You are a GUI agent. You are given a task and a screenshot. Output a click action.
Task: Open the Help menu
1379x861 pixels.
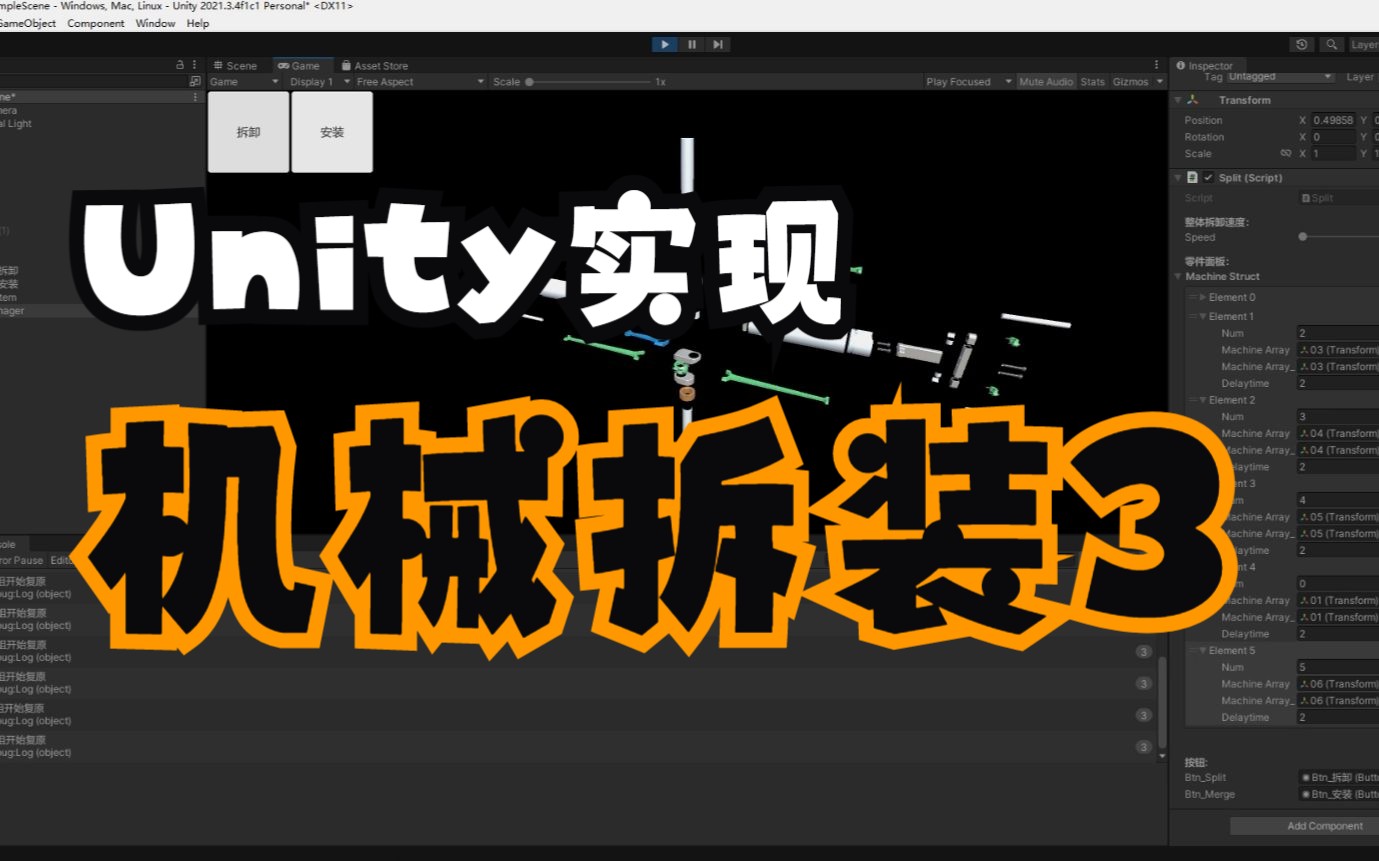click(198, 23)
